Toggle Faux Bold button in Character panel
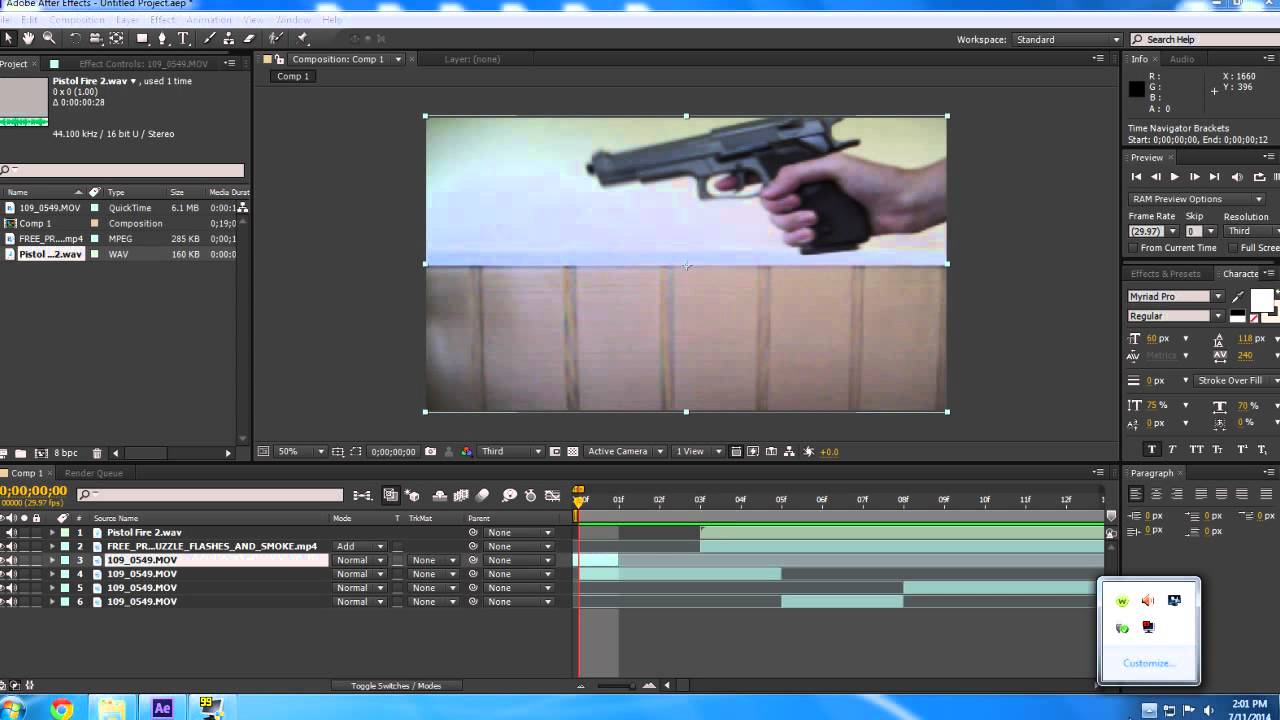The image size is (1280, 720). point(1152,450)
